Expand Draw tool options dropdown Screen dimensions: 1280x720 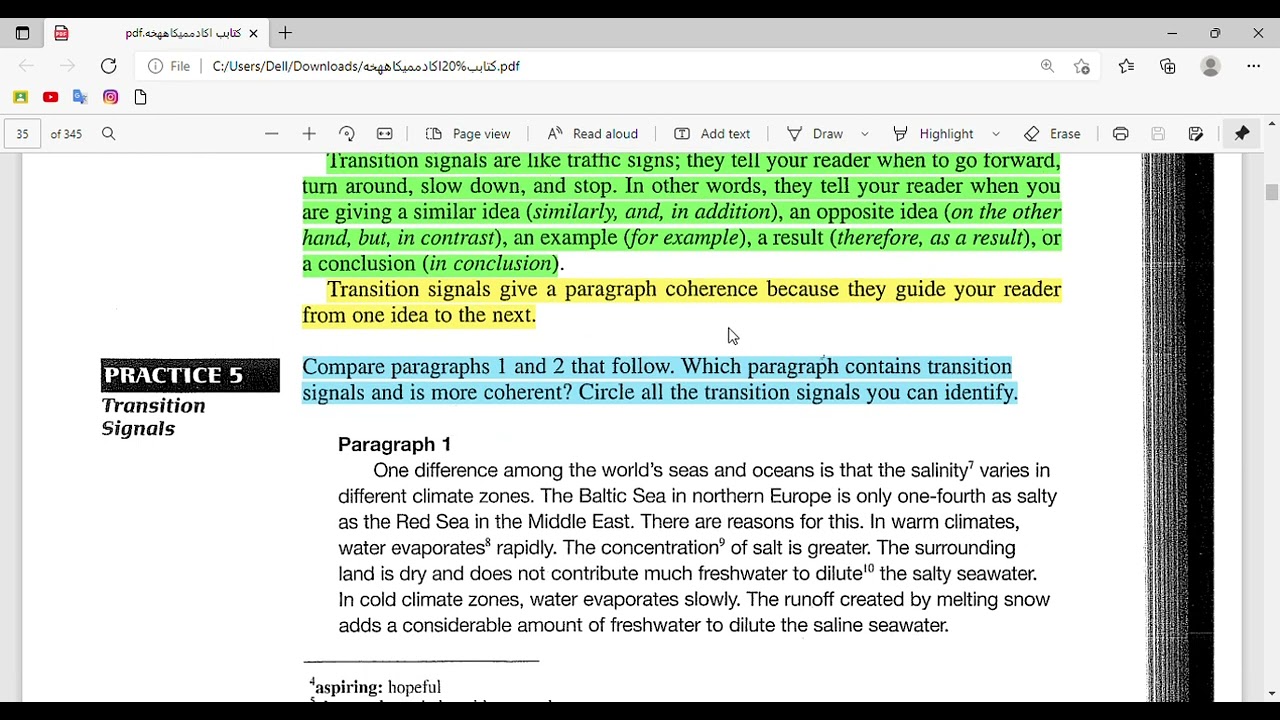click(x=865, y=134)
